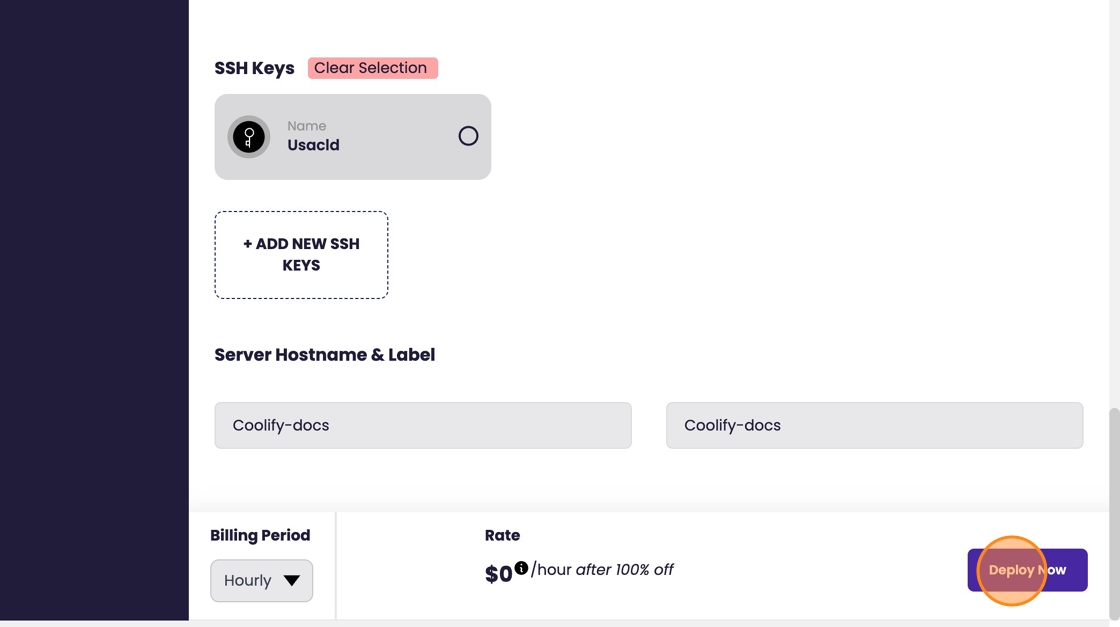Click the key icon on the Usacld card
1120x627 pixels.
[249, 137]
